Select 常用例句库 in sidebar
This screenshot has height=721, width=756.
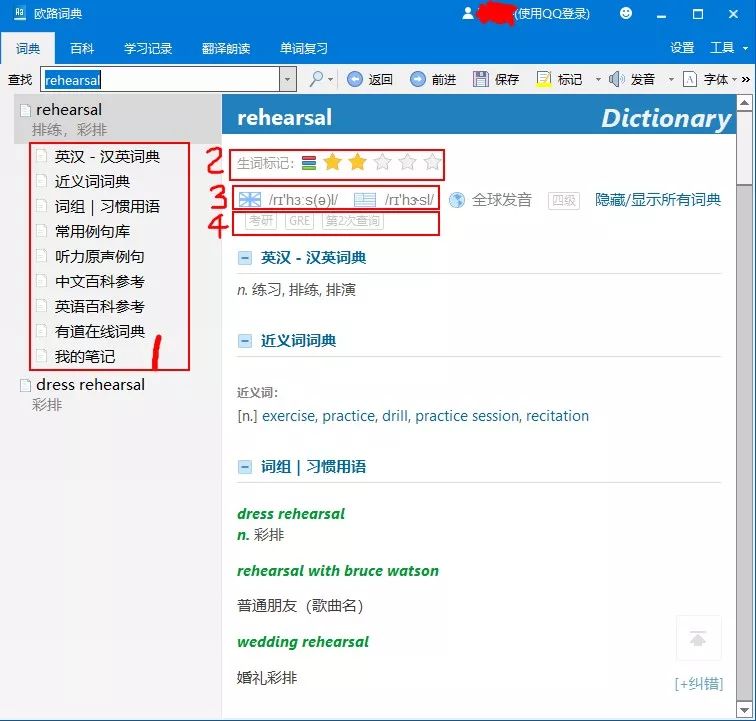pyautogui.click(x=92, y=232)
